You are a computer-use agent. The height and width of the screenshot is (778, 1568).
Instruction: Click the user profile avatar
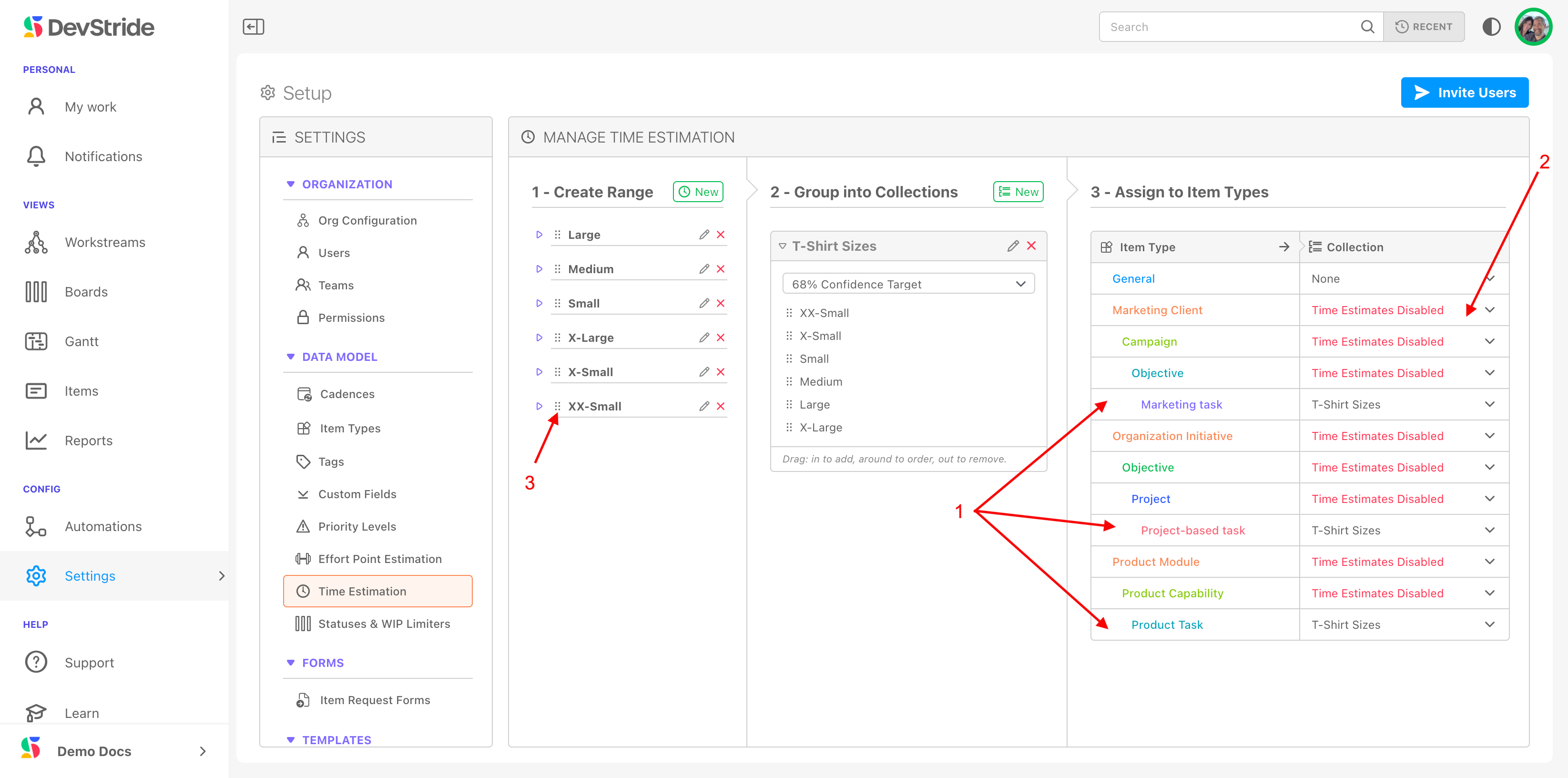(x=1533, y=27)
